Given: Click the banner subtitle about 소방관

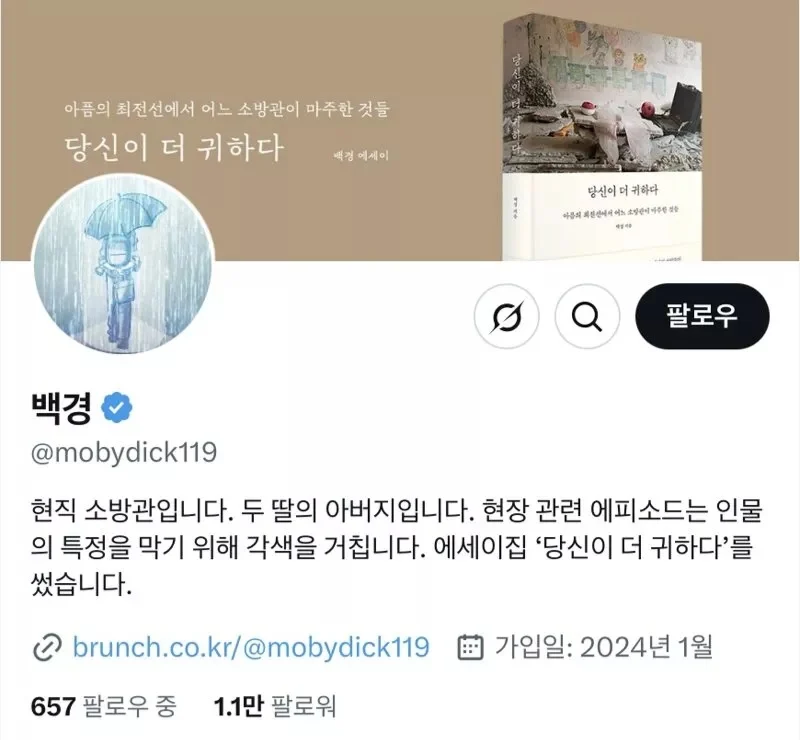Looking at the screenshot, I should pos(227,109).
